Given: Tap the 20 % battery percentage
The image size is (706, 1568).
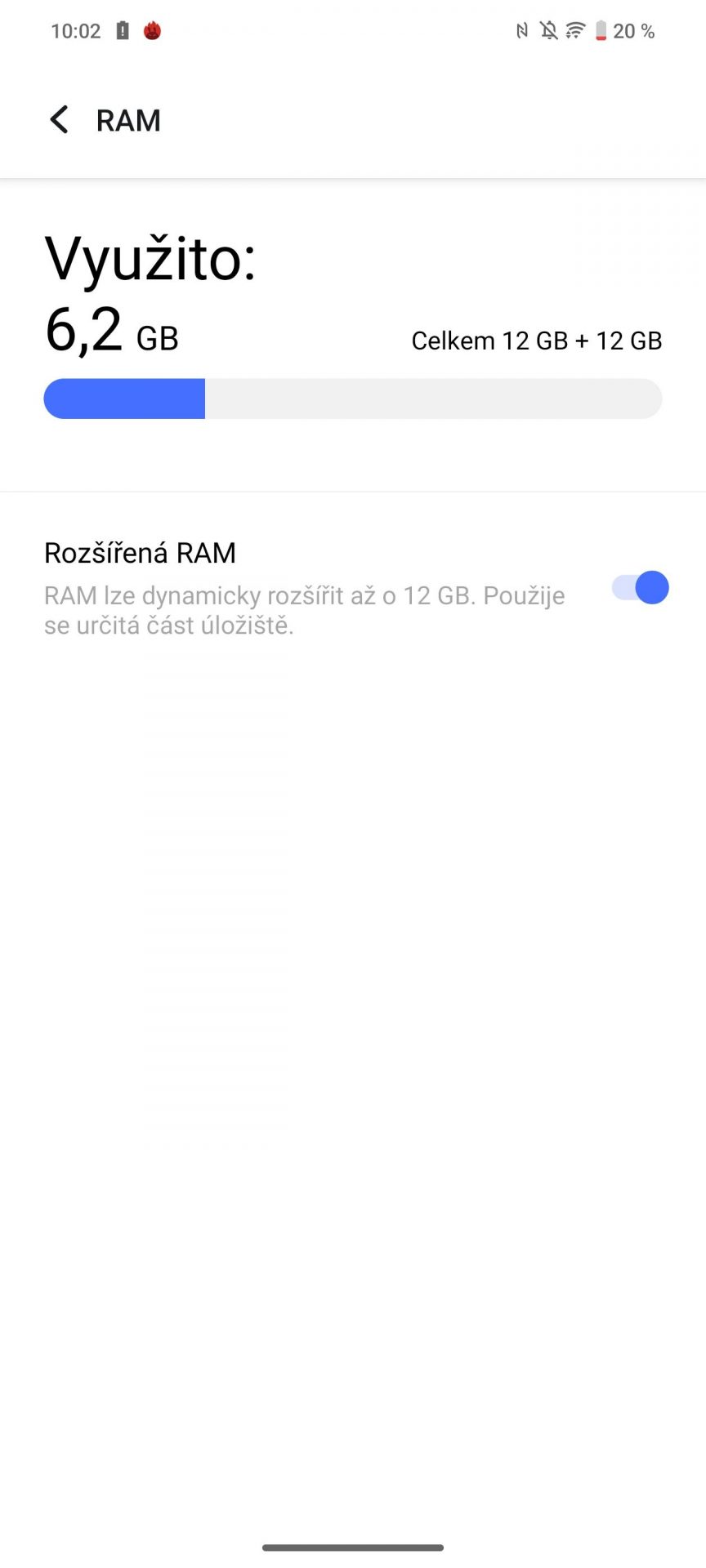Looking at the screenshot, I should click(x=633, y=31).
